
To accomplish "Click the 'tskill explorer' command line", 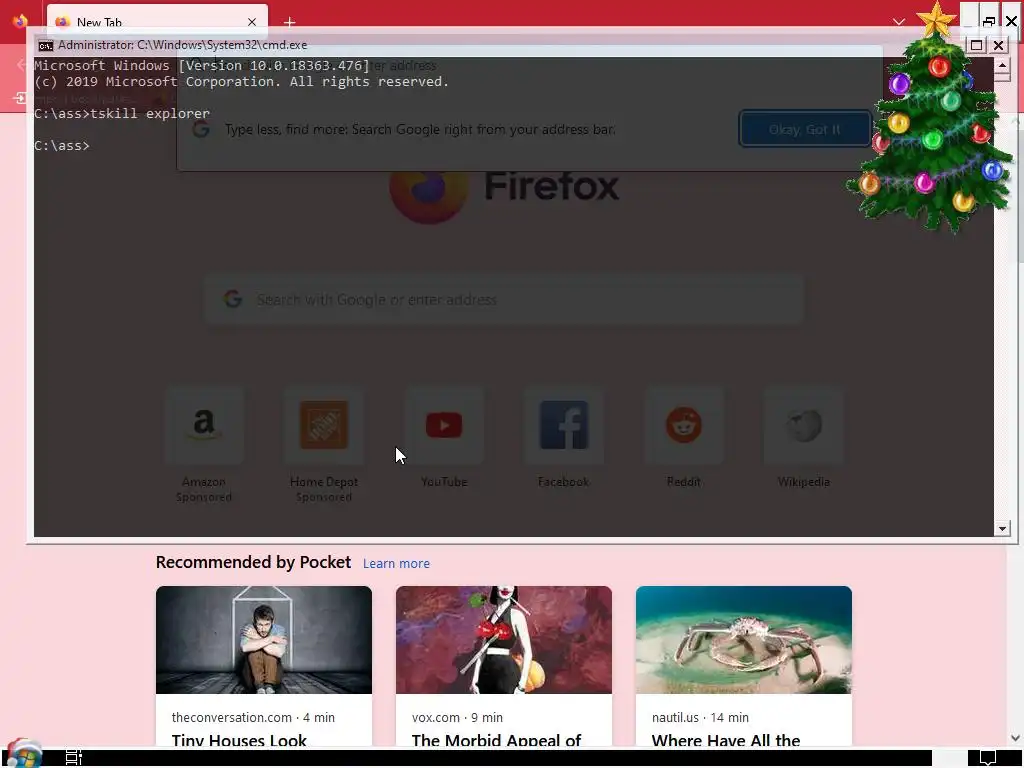I will tap(122, 114).
